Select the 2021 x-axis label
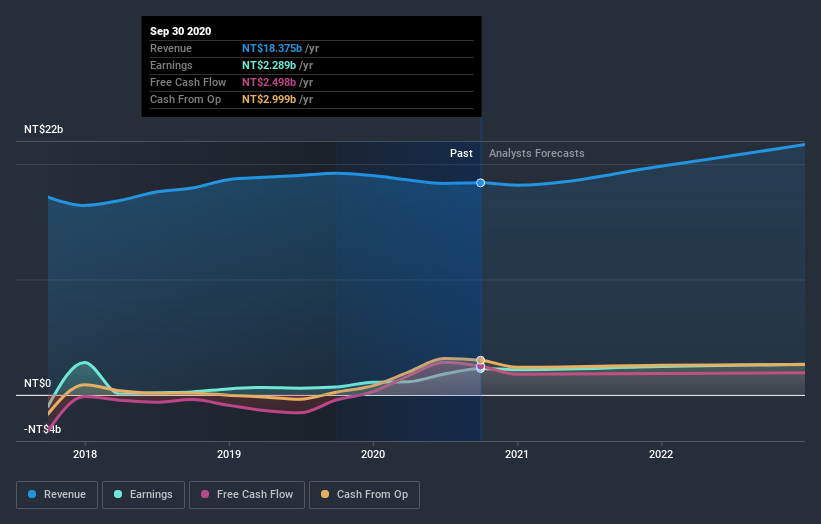This screenshot has height=524, width=821. pos(517,454)
